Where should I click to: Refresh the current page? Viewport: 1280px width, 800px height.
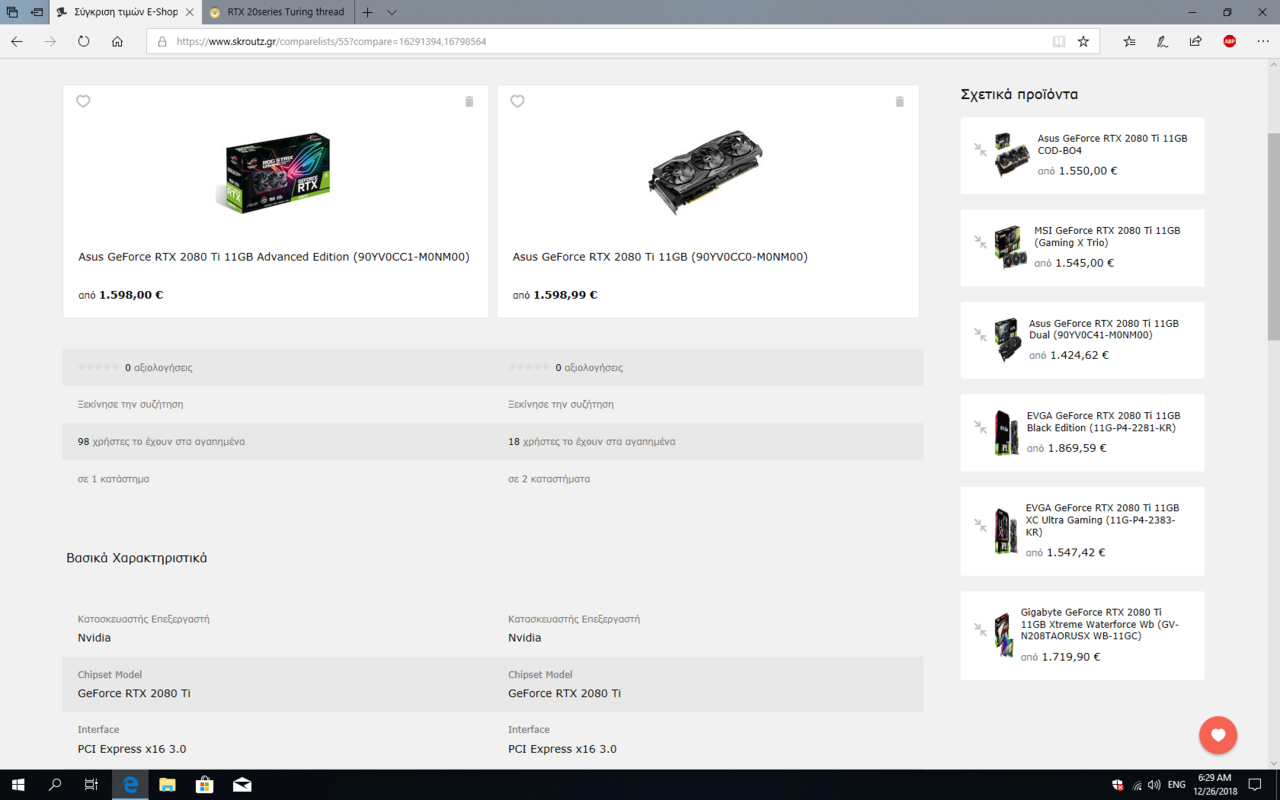click(x=84, y=42)
